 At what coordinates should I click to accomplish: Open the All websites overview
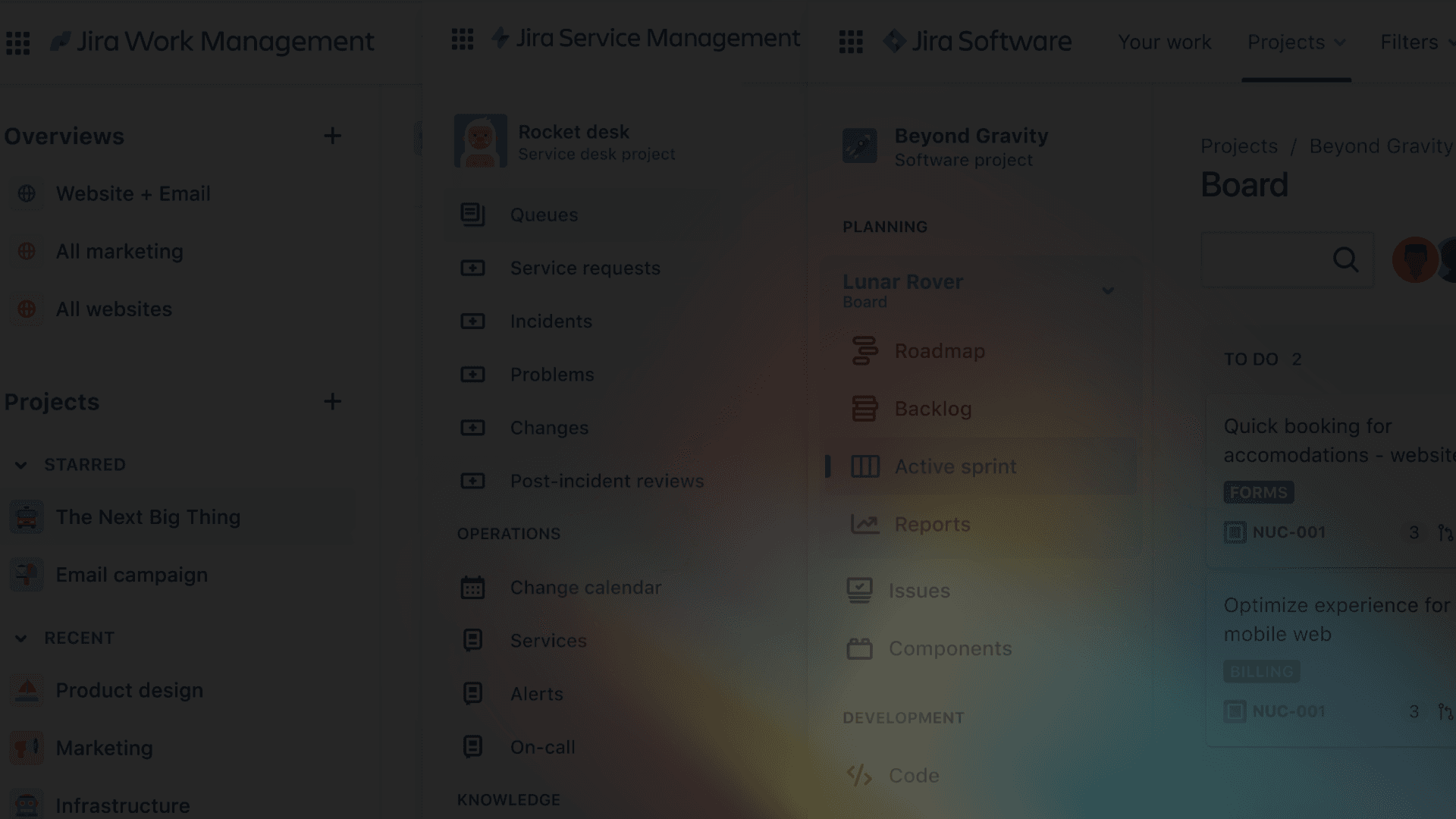point(114,309)
